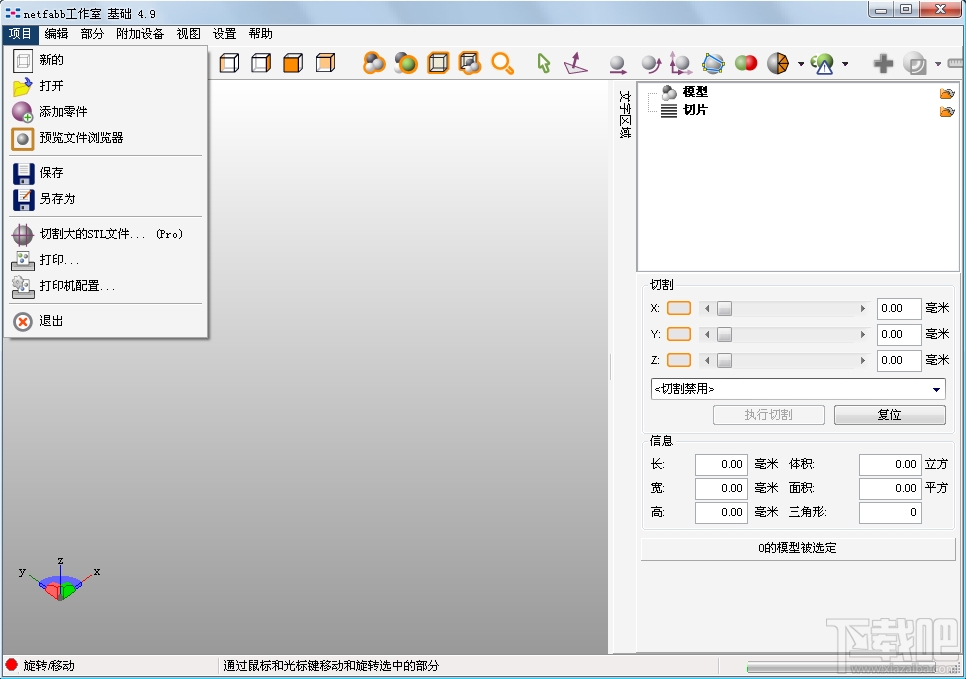Open the 帮助 menu

tap(261, 33)
